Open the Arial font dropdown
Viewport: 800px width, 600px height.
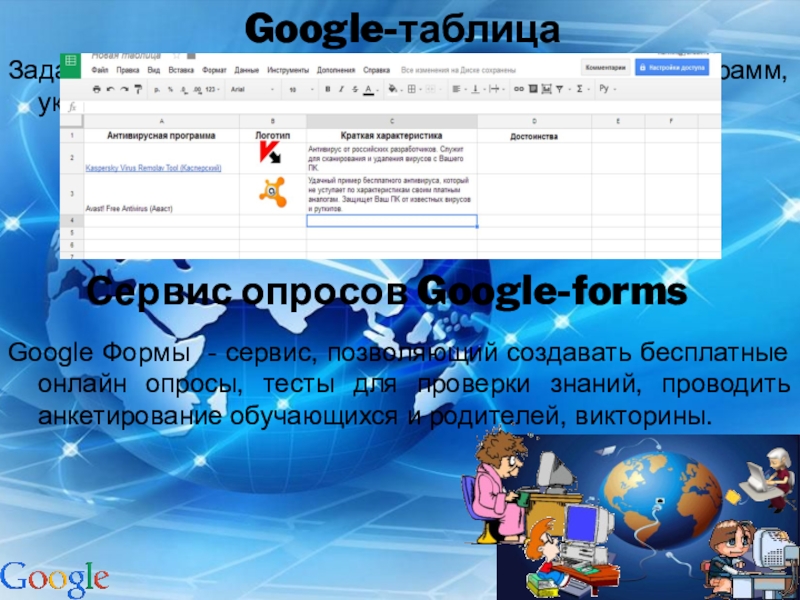click(x=253, y=89)
